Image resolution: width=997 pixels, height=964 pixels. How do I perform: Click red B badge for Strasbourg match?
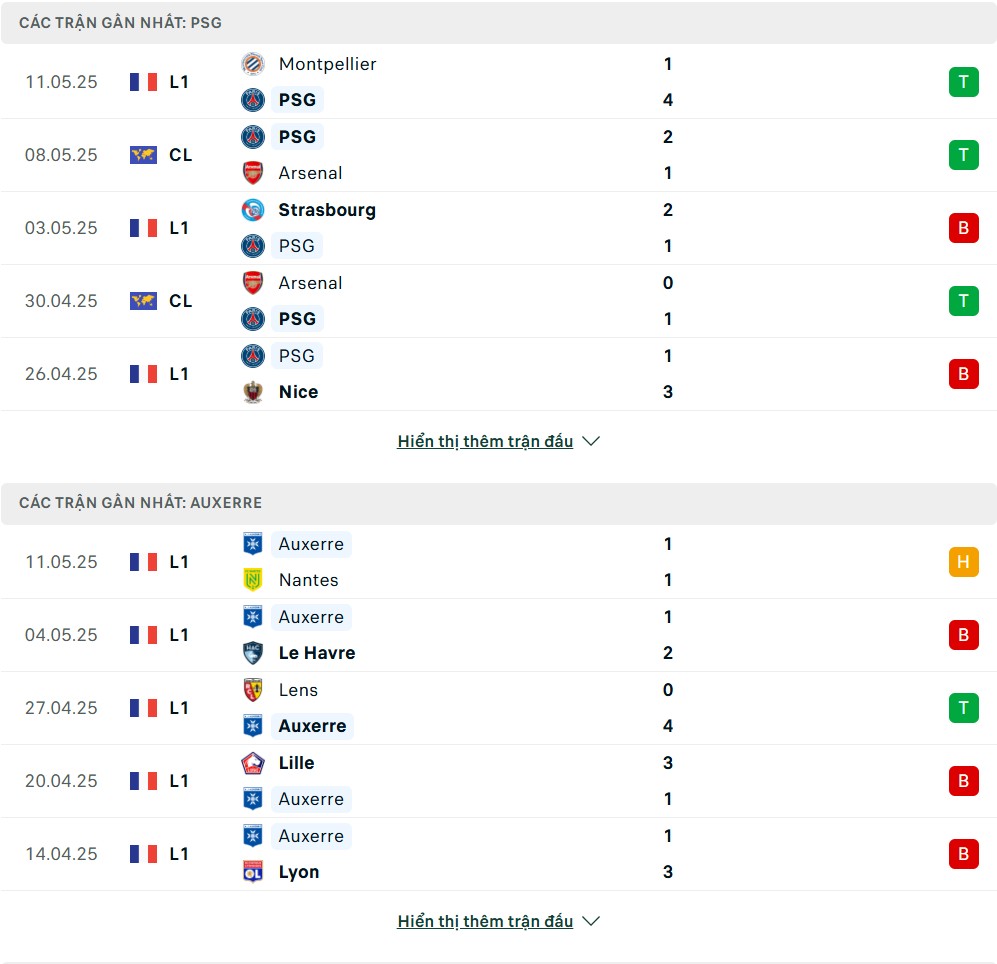click(x=963, y=228)
